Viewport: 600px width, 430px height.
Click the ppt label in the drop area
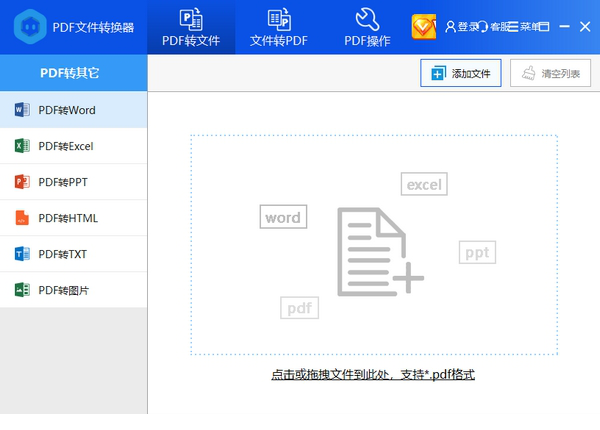(x=477, y=252)
